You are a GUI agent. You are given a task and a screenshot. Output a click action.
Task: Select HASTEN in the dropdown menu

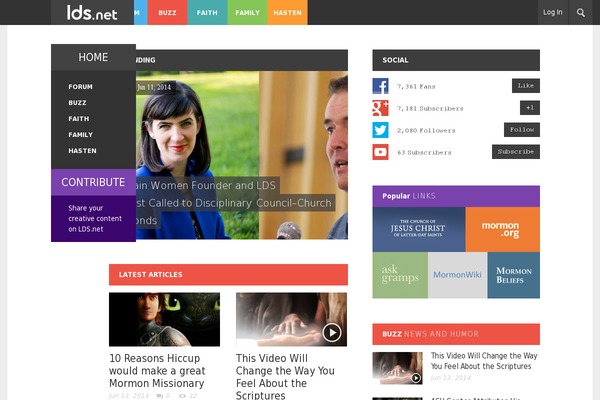82,151
